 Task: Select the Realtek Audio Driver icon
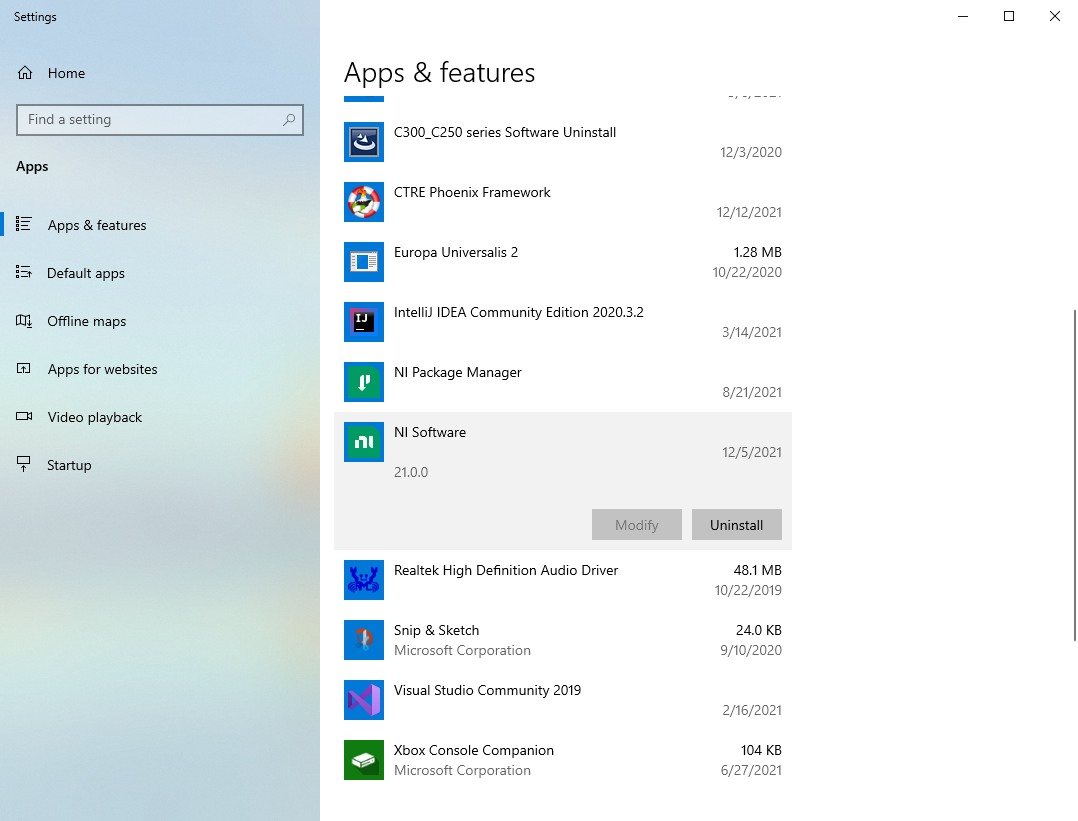click(363, 580)
